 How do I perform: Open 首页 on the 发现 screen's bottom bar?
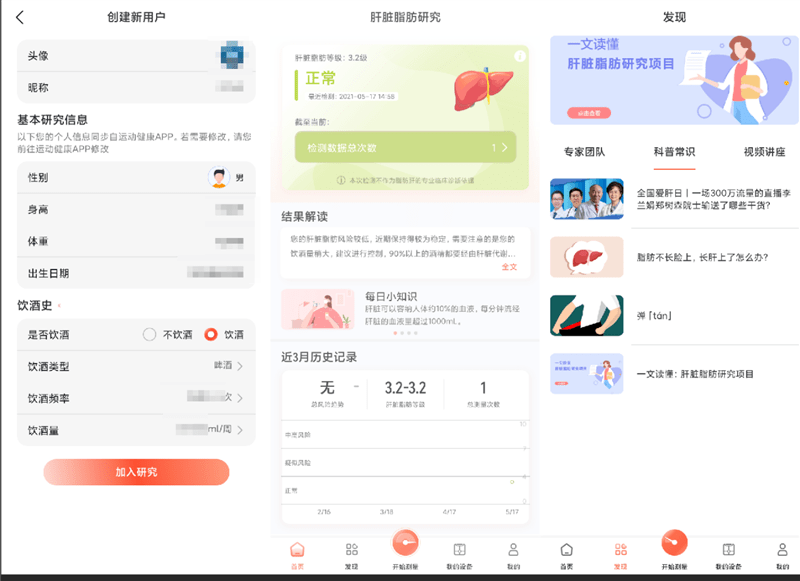pyautogui.click(x=567, y=555)
